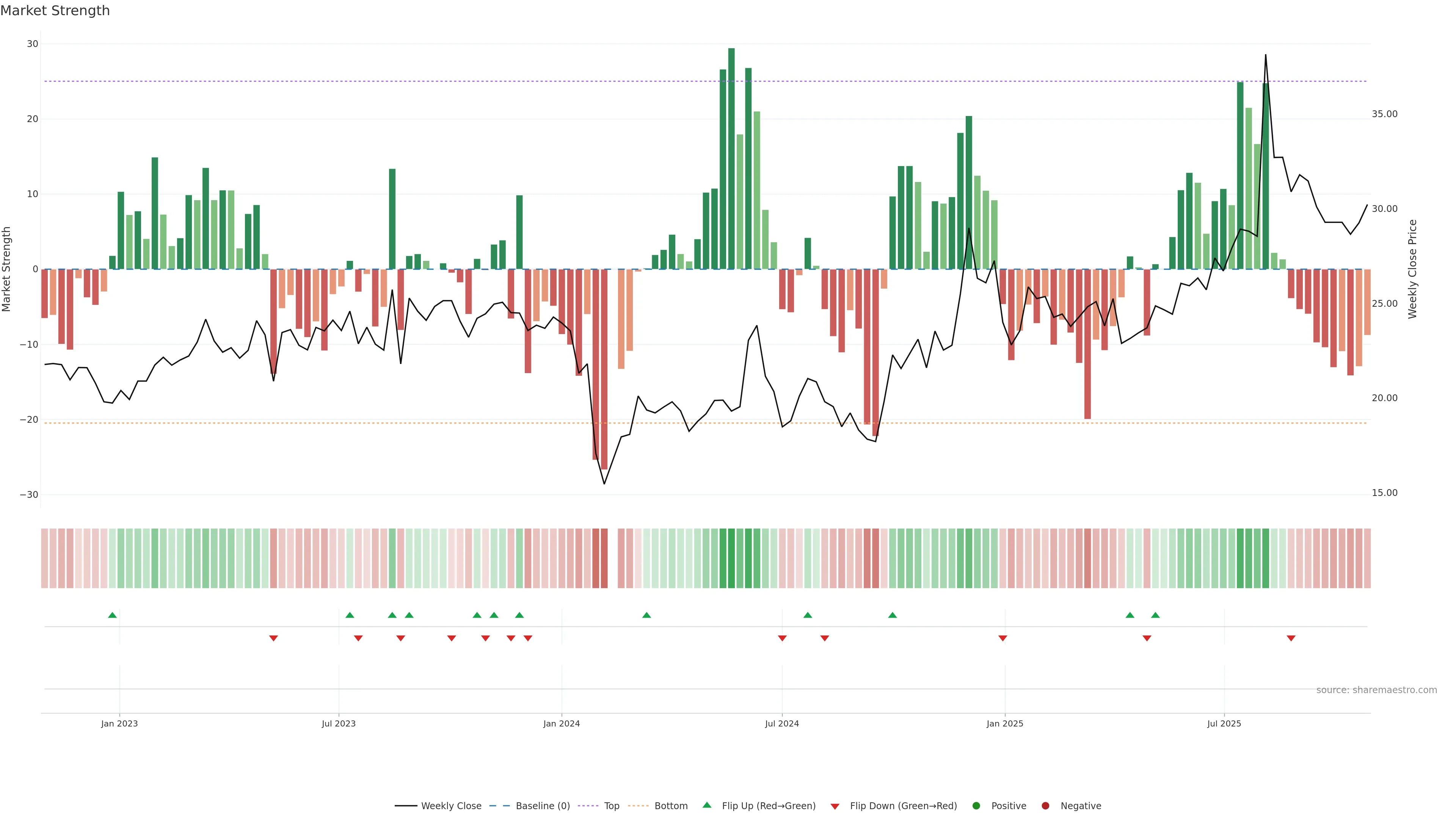1456x819 pixels.
Task: Click Flip Down red triangle legend icon
Action: [x=835, y=806]
